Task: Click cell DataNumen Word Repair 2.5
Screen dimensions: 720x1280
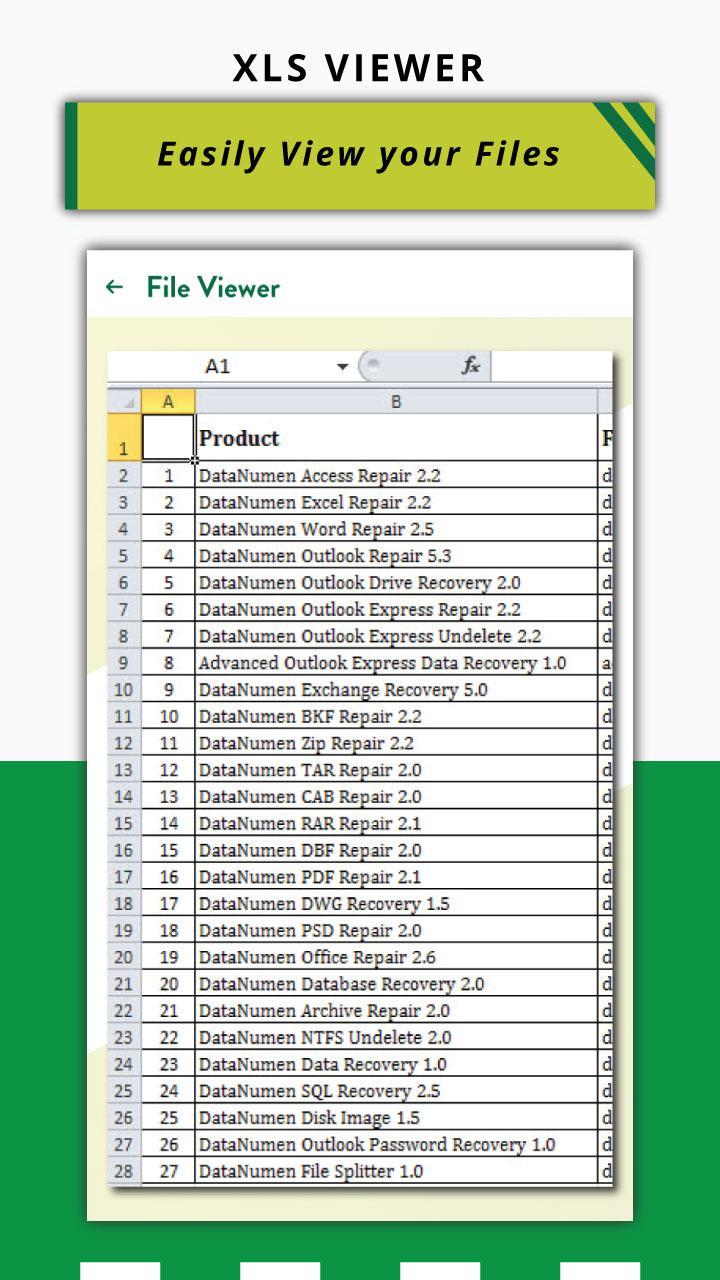Action: pyautogui.click(x=396, y=529)
